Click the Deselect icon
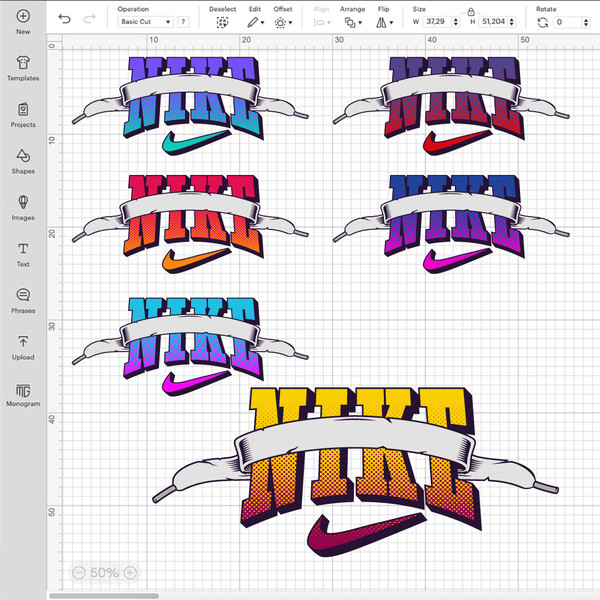This screenshot has width=600, height=600. click(x=222, y=23)
